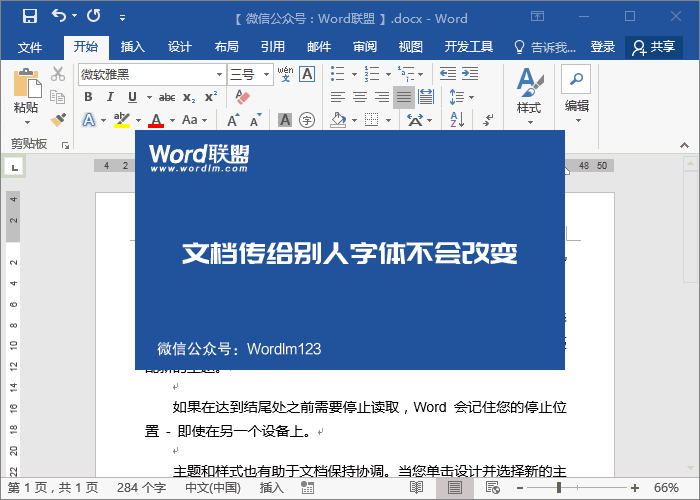Switch to the 设计 tab
The width and height of the screenshot is (700, 500).
point(180,47)
